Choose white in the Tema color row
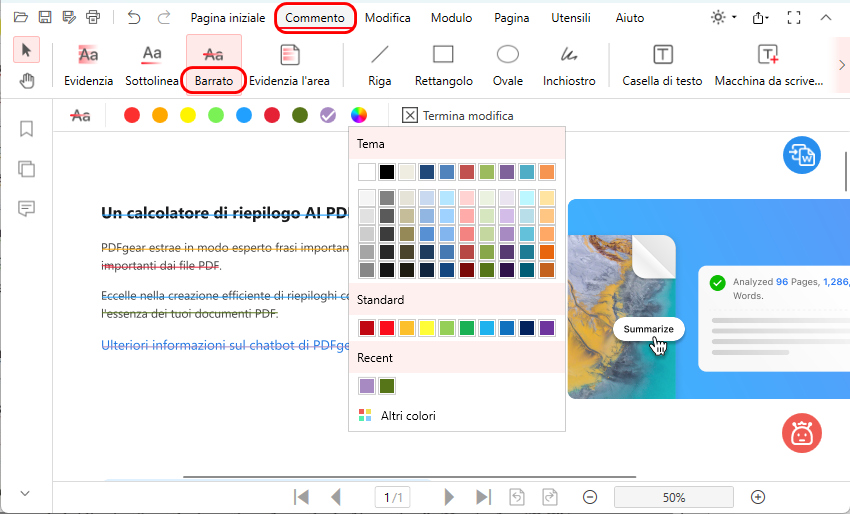This screenshot has height=514, width=850. [366, 172]
